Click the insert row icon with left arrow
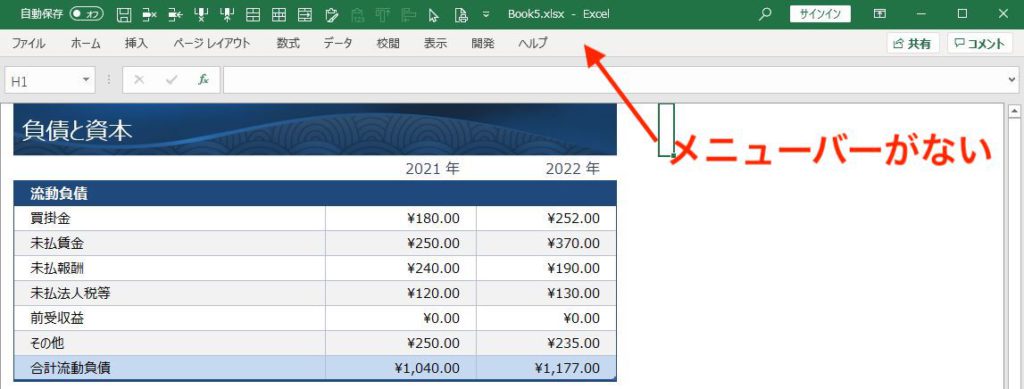The image size is (1024, 389). point(175,14)
